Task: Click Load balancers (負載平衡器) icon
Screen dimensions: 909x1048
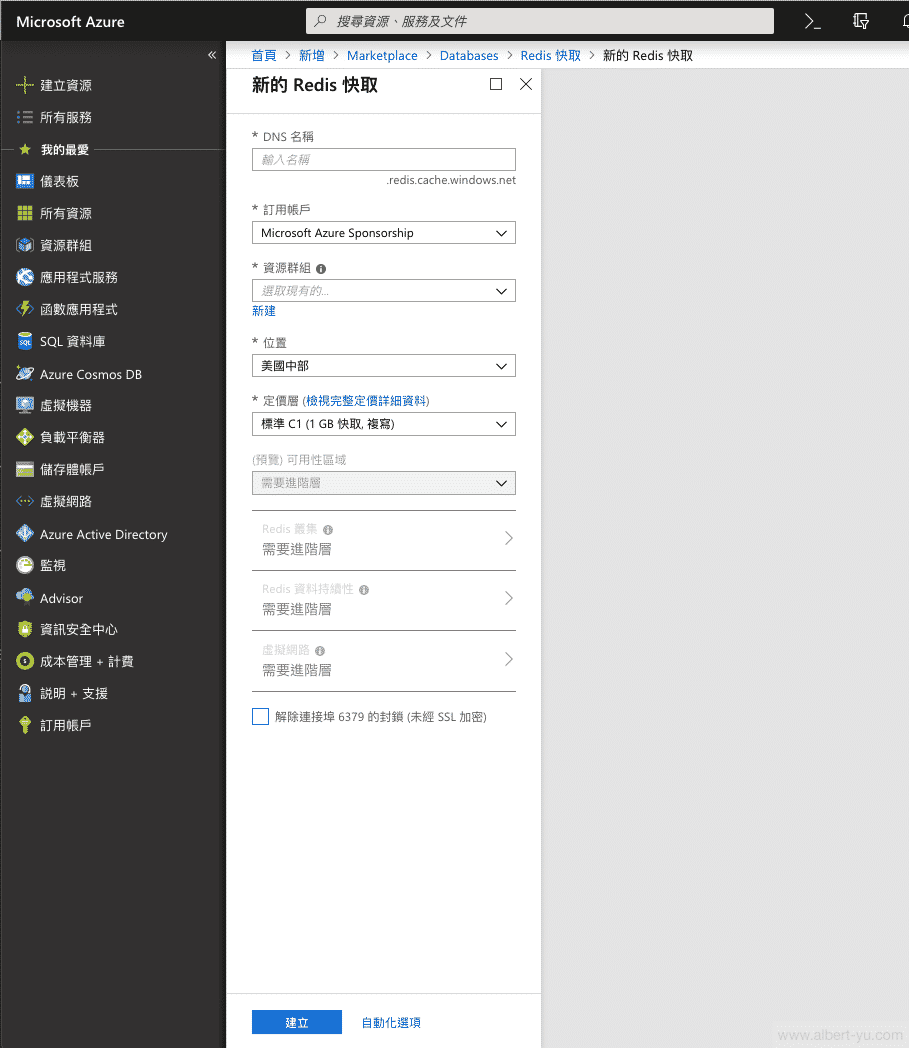Action: click(25, 437)
